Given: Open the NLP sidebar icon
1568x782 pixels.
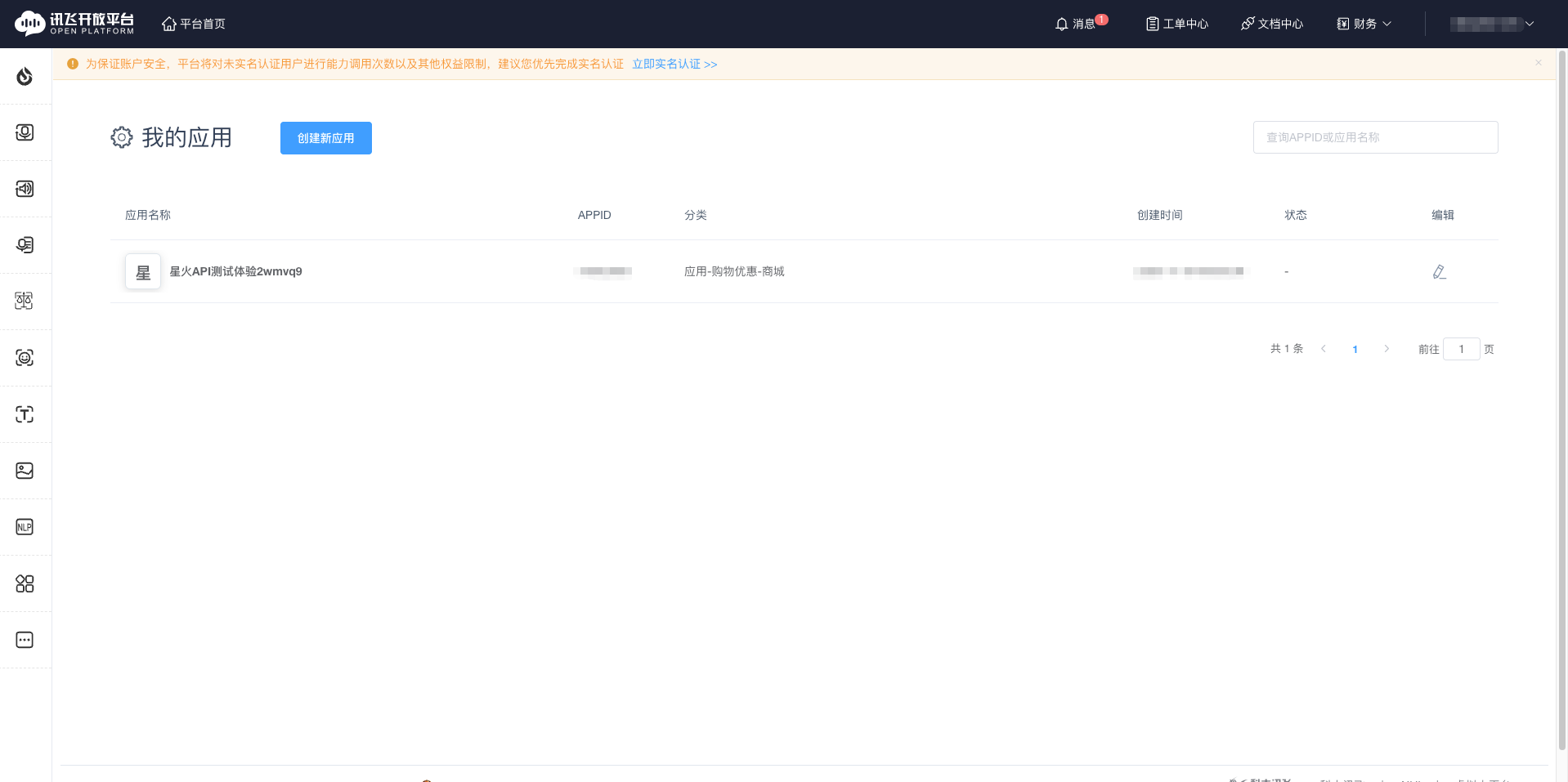Looking at the screenshot, I should [x=25, y=527].
